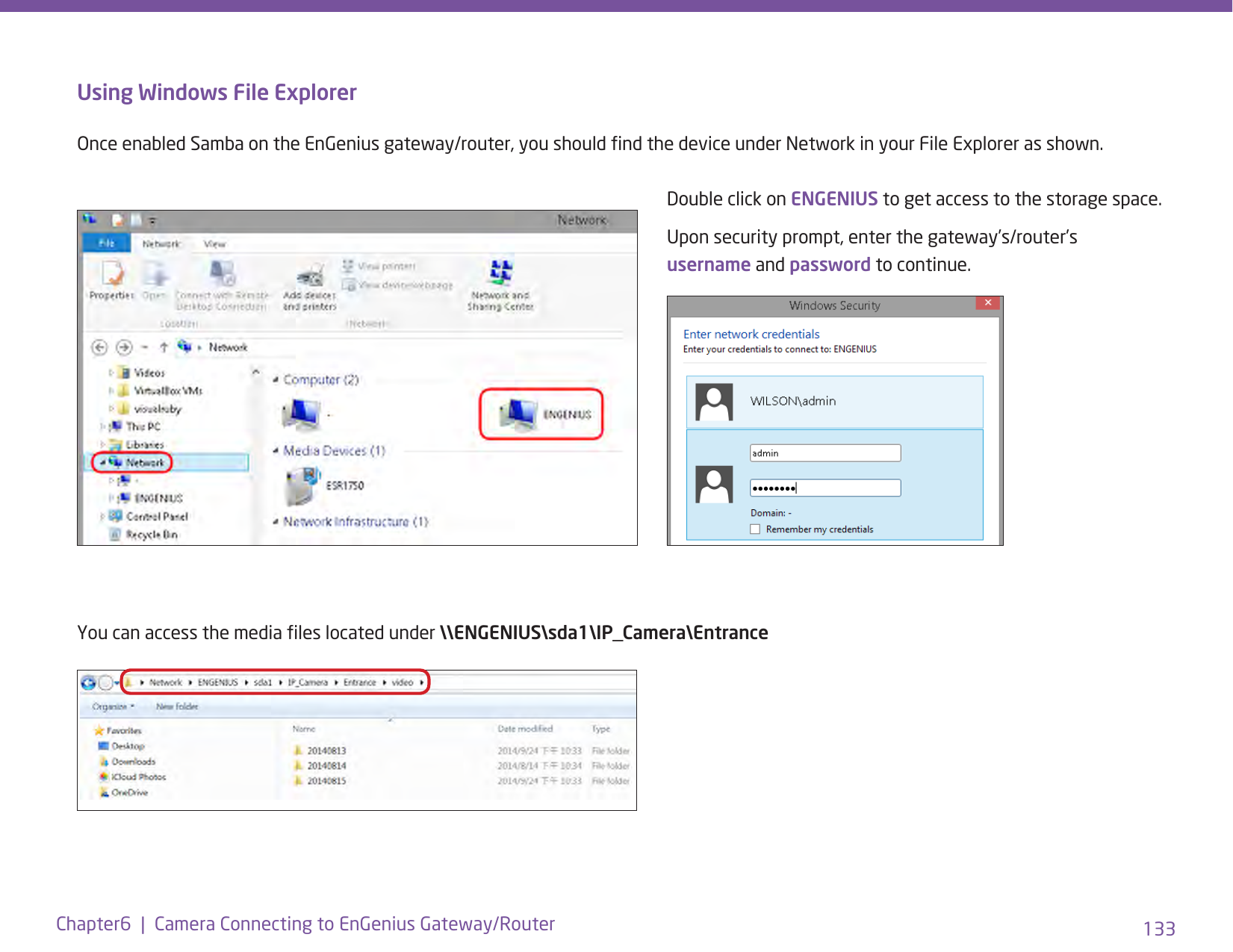
Task: Click Properties icon in quick access toolbar
Action: coord(118,220)
